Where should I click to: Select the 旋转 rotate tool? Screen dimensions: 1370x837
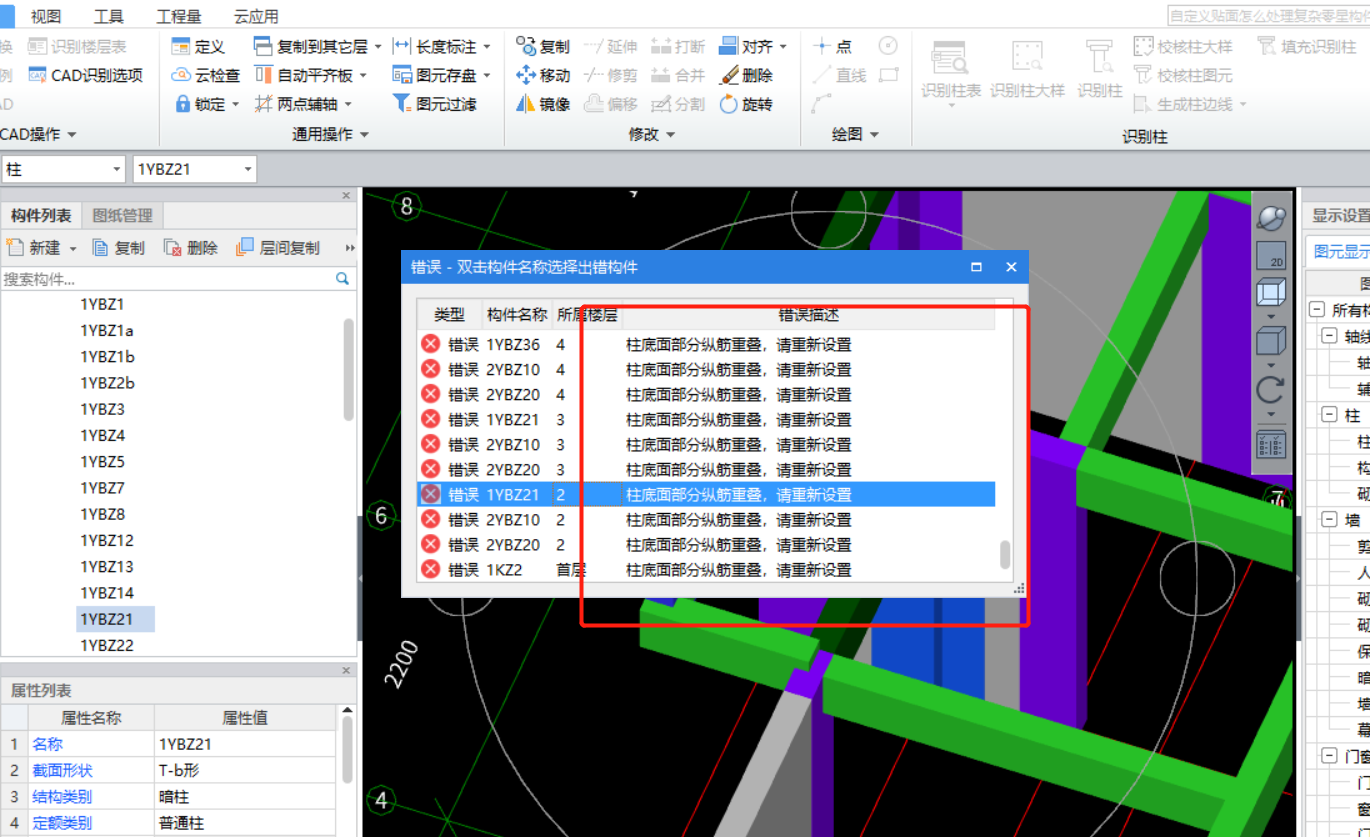click(x=746, y=104)
